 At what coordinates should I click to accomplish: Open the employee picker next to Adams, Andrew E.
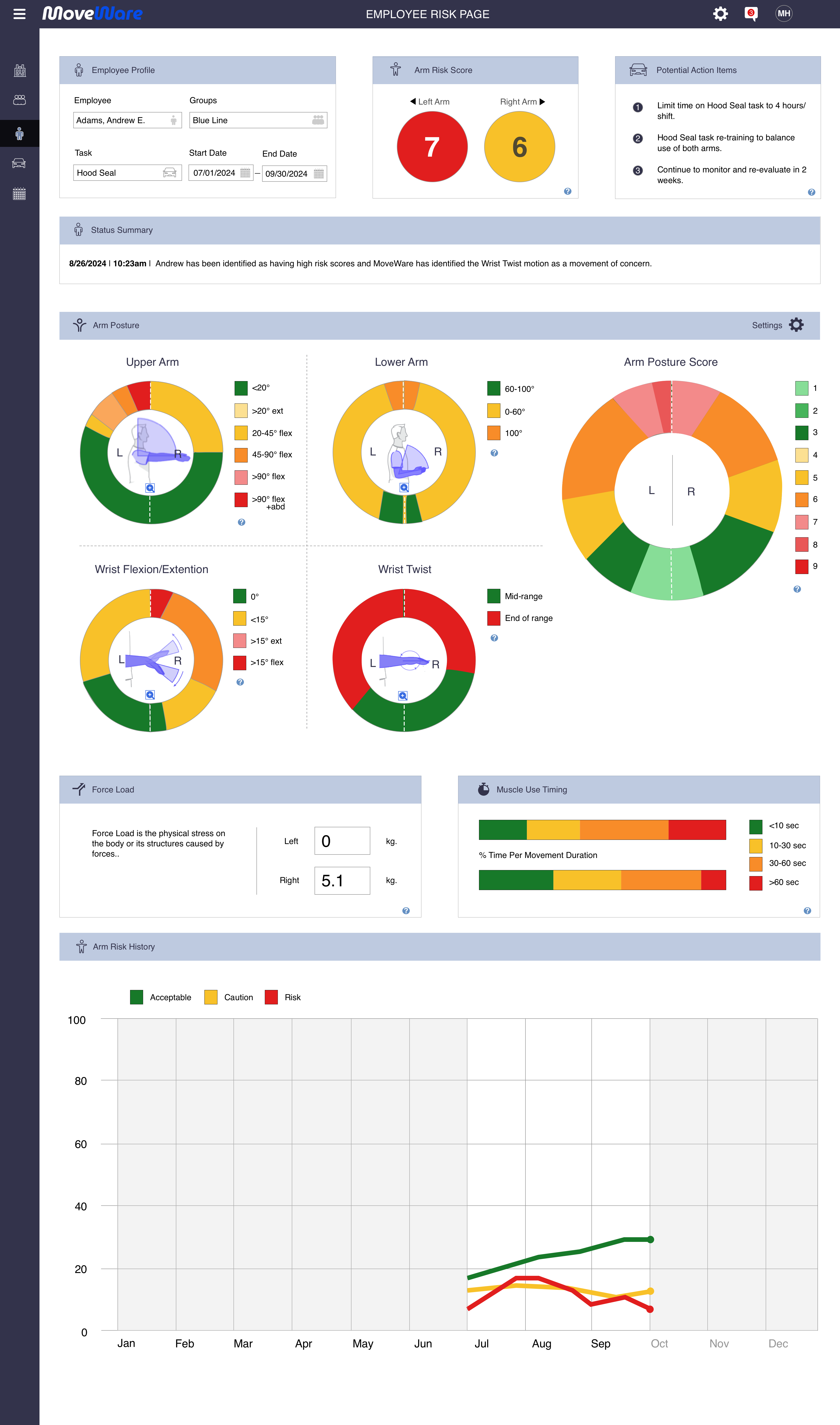(x=173, y=120)
